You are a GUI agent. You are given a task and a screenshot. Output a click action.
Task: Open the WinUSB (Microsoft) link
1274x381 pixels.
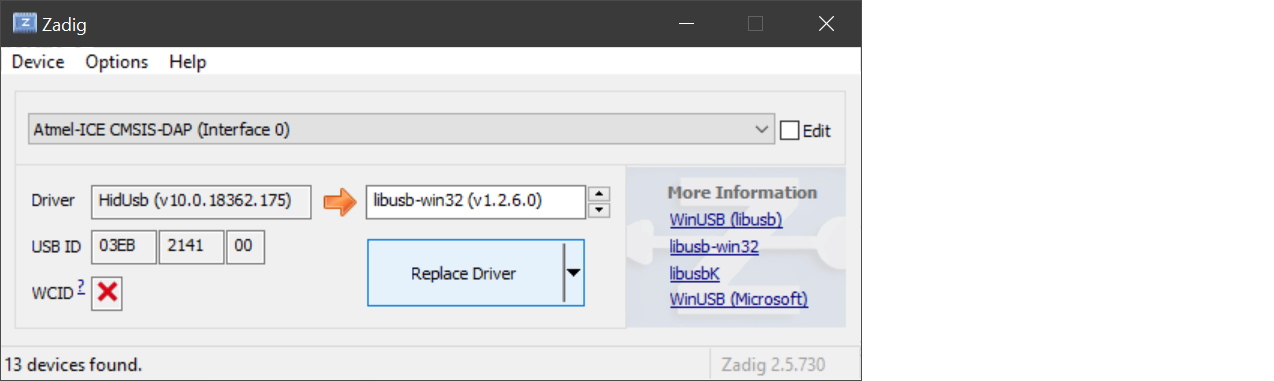point(739,299)
